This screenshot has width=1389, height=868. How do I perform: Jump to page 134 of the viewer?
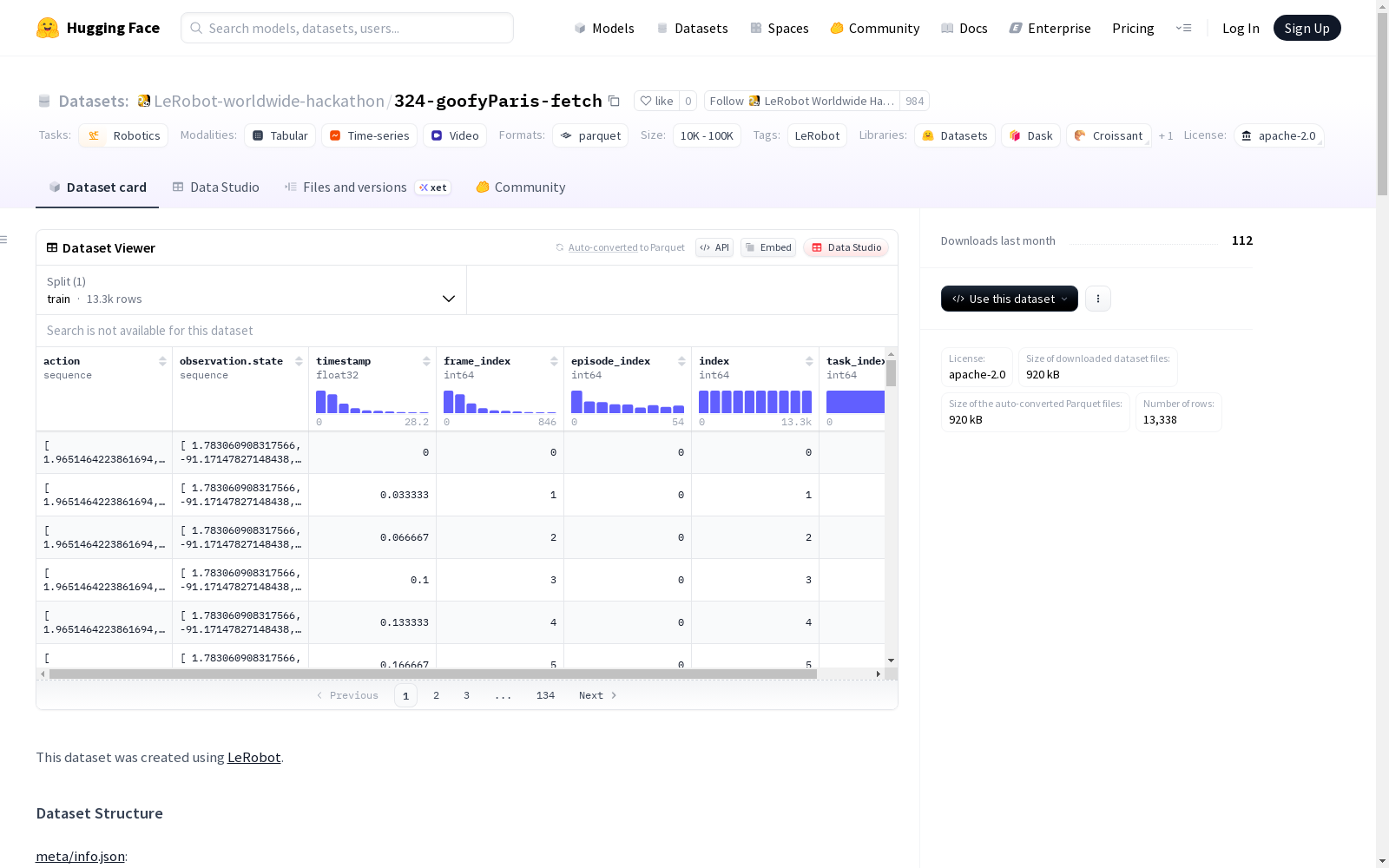(545, 695)
